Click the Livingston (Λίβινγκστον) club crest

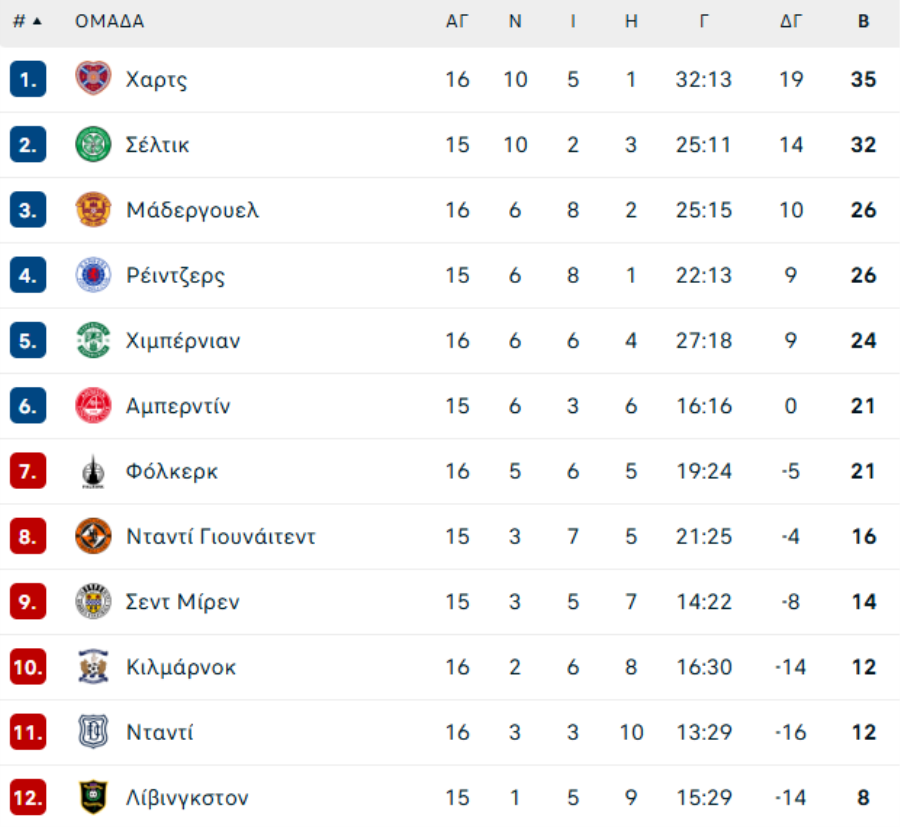pyautogui.click(x=93, y=798)
